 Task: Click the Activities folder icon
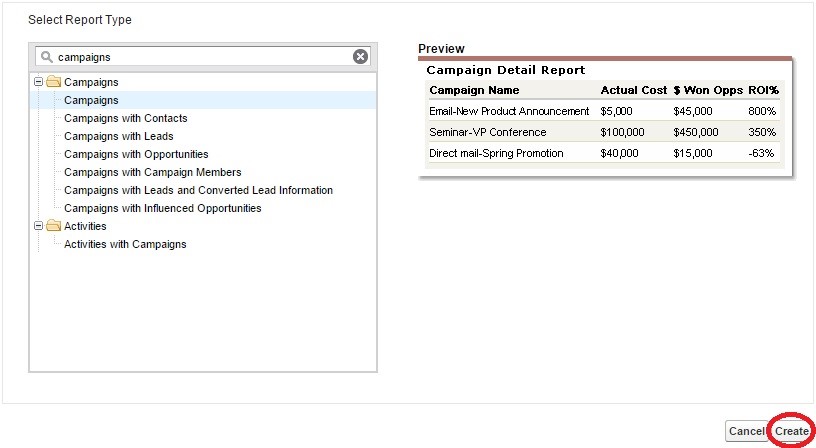click(54, 226)
